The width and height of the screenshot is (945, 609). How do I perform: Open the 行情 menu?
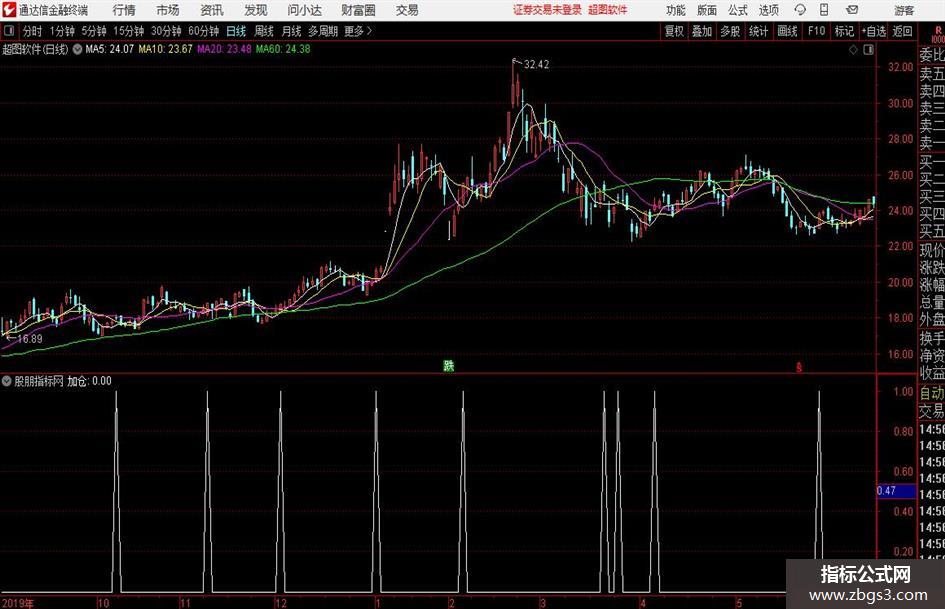124,10
